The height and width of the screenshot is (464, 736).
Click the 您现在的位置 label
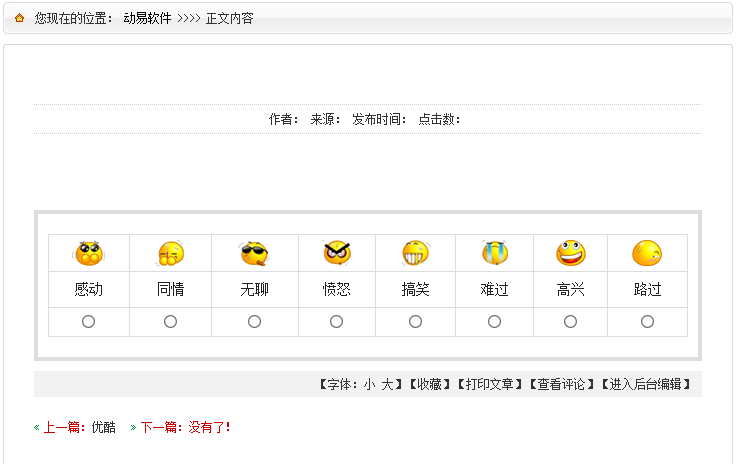point(73,18)
